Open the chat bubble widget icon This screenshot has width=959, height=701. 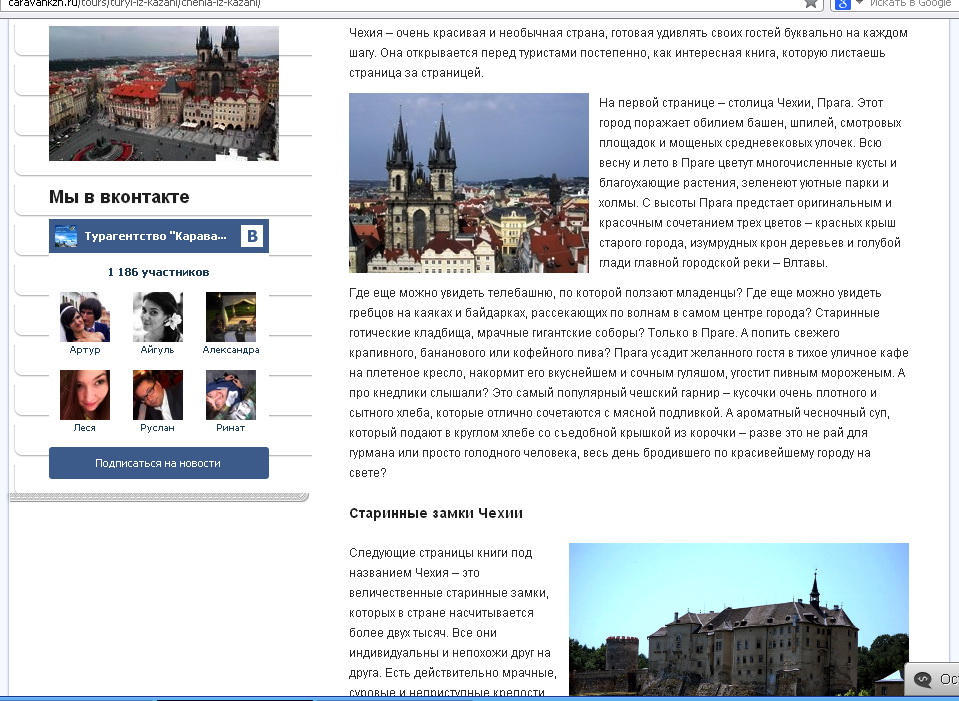coord(922,679)
